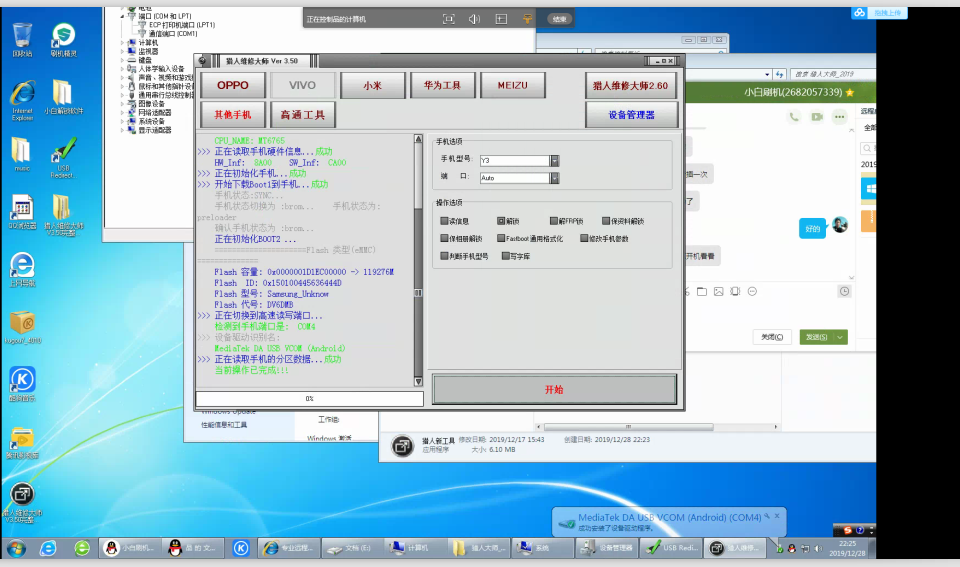960x567 pixels.
Task: Switch to the 华为工具 tab
Action: (442, 85)
